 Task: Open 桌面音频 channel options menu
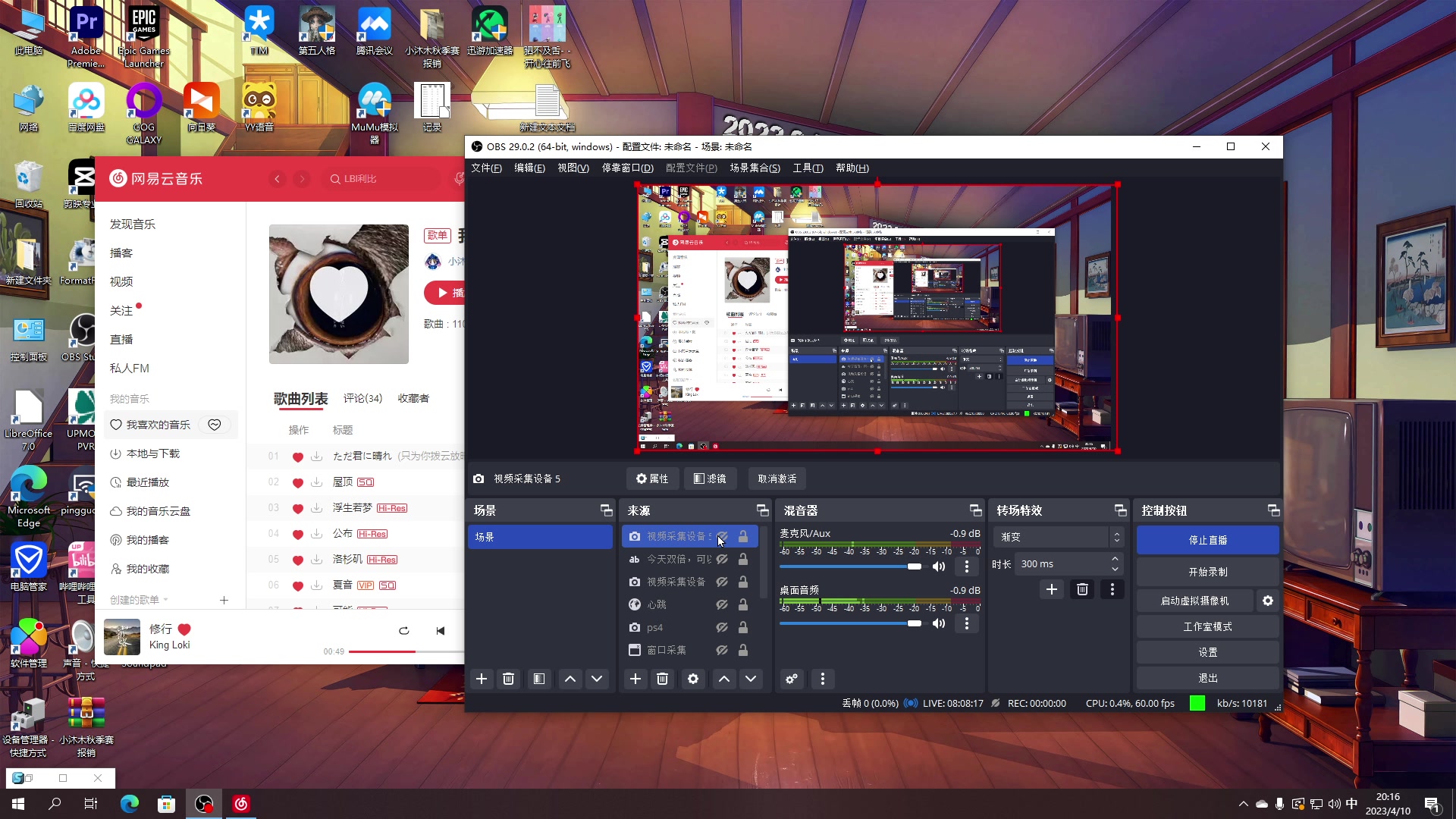[967, 623]
